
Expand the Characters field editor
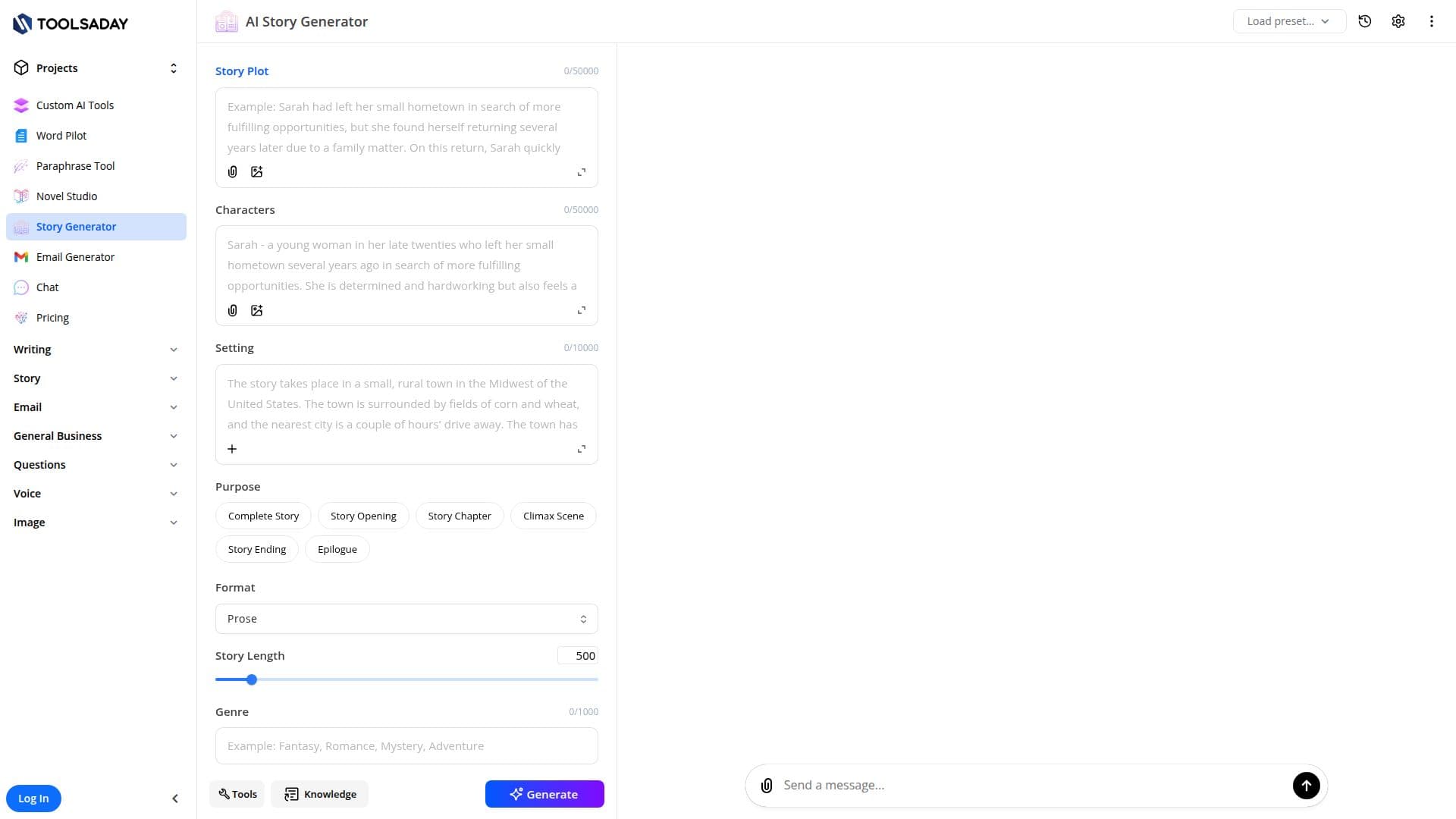click(582, 310)
